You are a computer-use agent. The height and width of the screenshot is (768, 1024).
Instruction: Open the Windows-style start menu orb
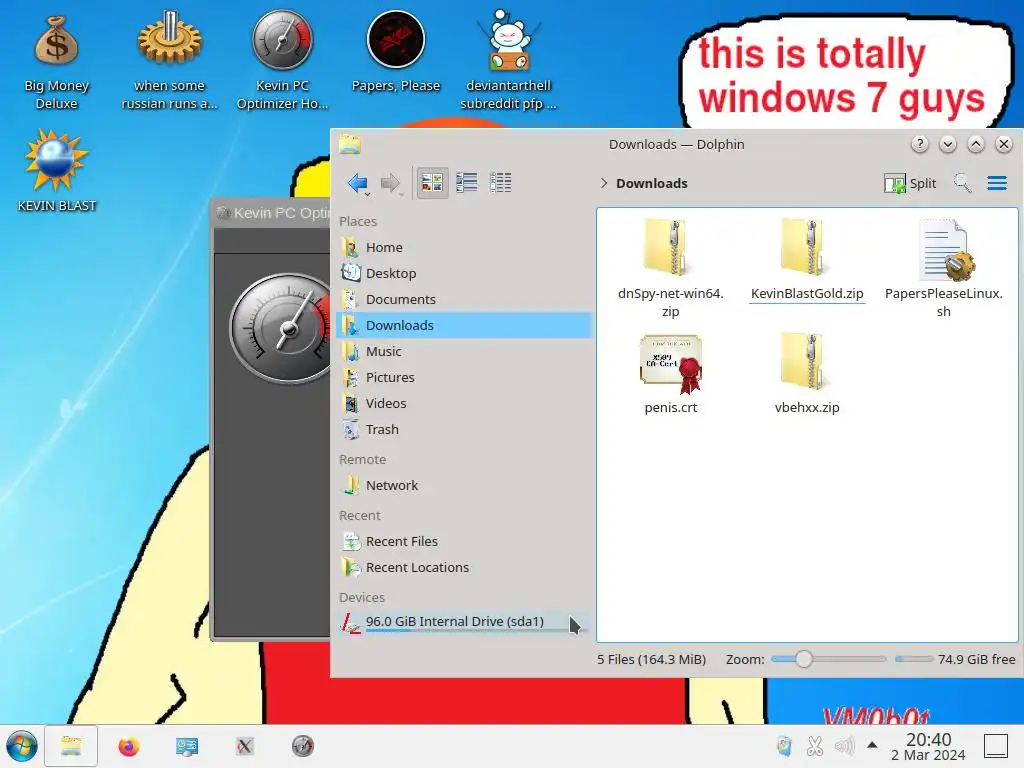pos(22,746)
